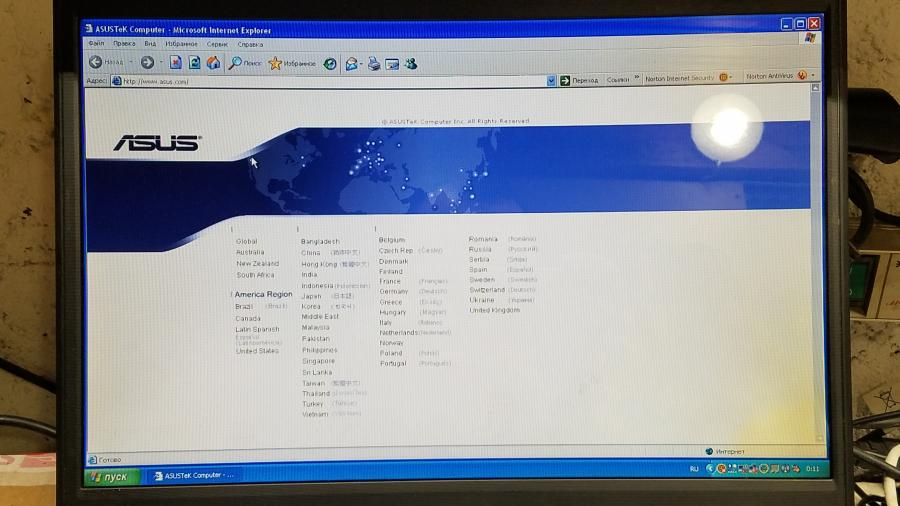This screenshot has height=506, width=900.
Task: Open the New Zealand link
Action: tap(257, 264)
